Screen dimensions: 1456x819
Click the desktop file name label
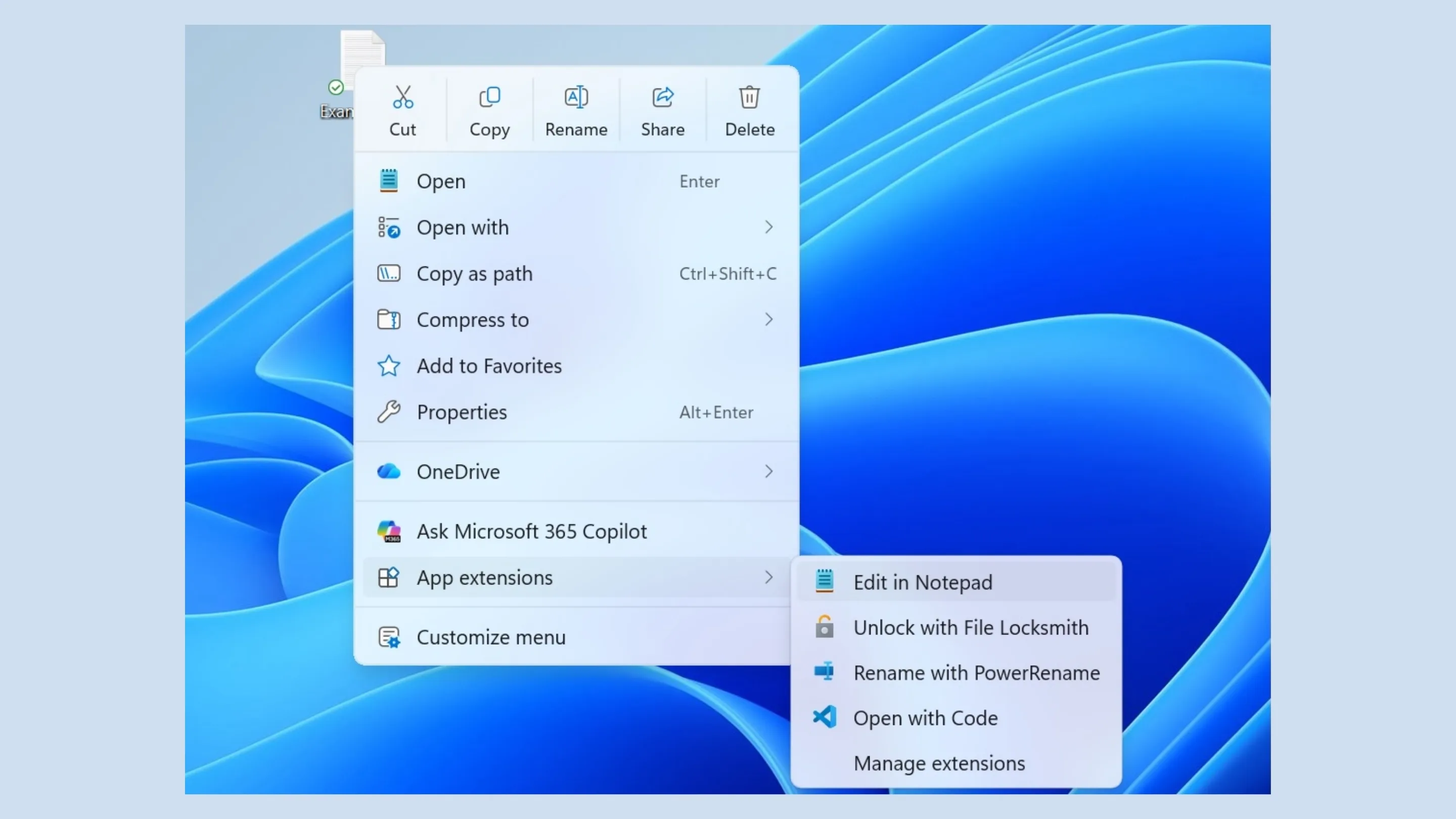337,111
